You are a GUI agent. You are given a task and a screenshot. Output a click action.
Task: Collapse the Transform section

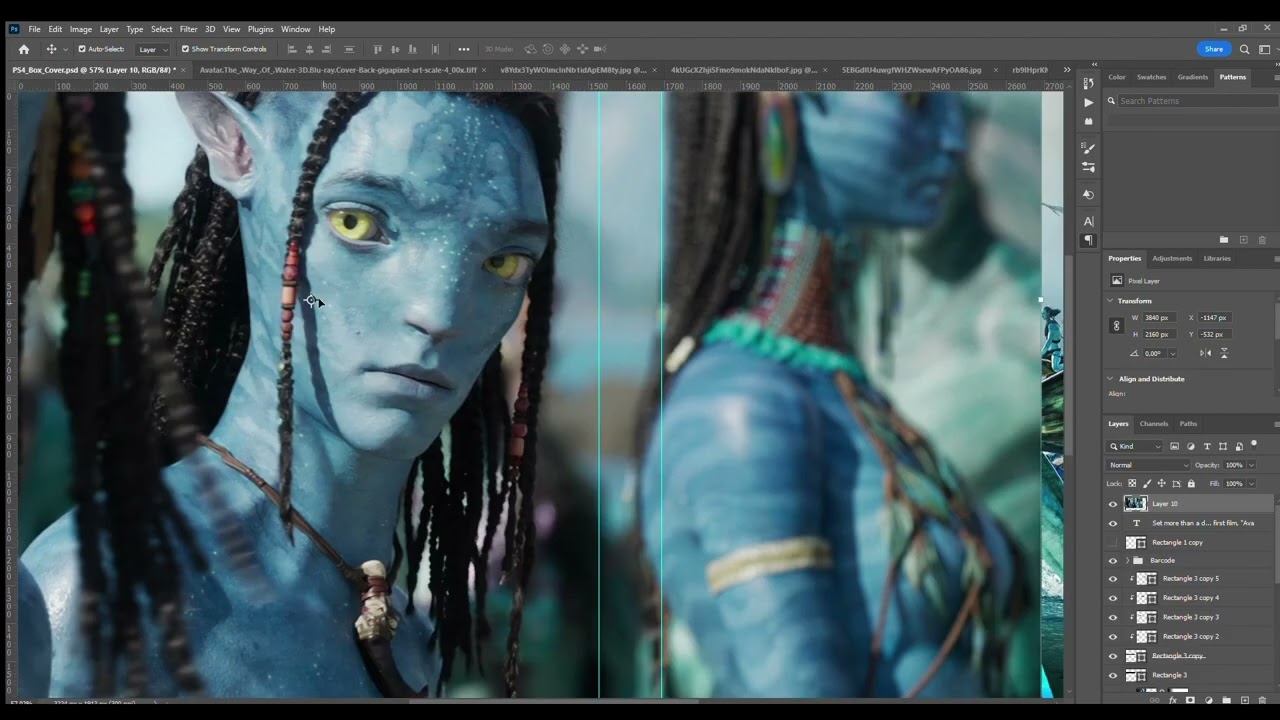[x=1110, y=301]
